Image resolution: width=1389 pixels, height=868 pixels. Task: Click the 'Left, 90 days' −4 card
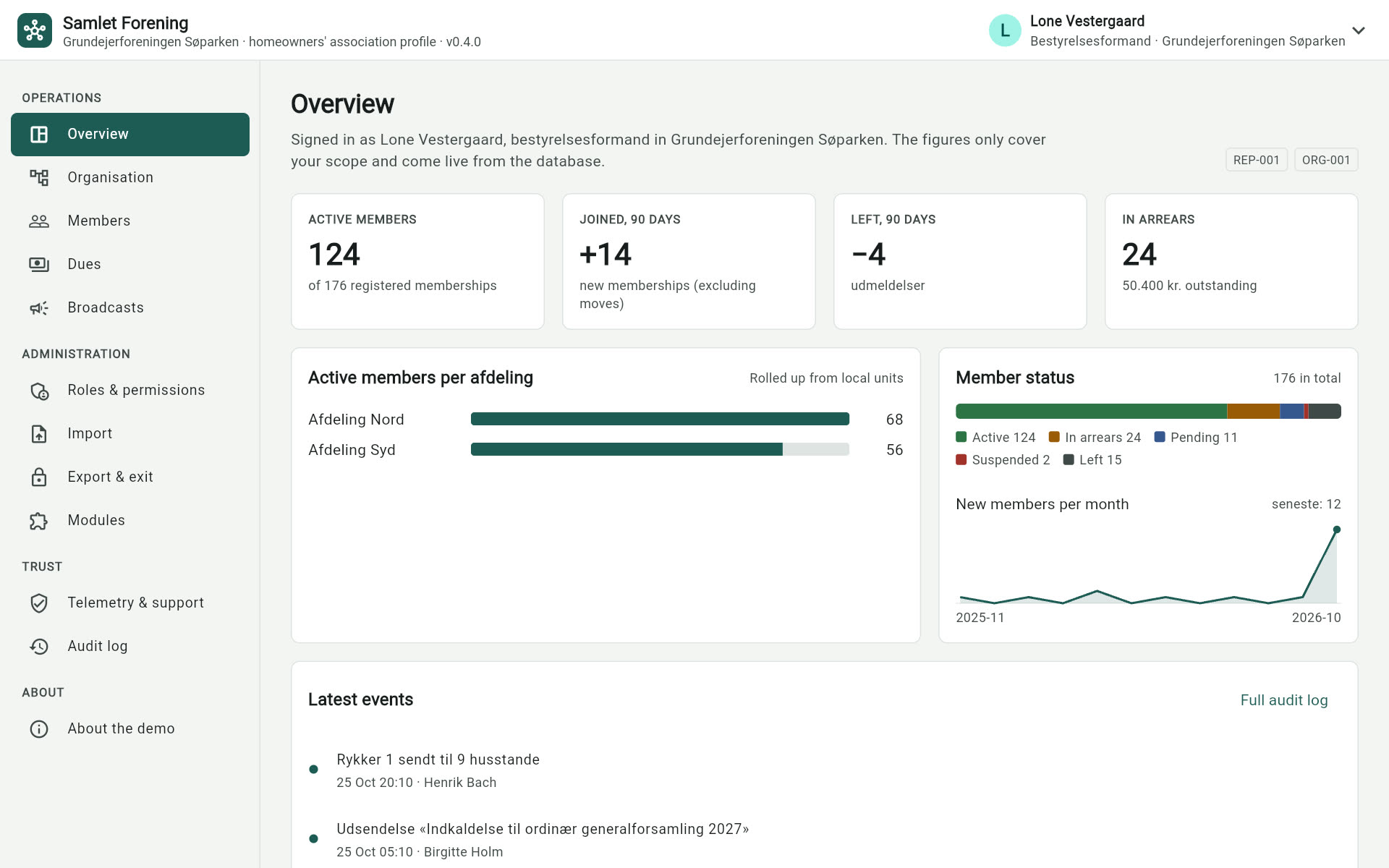[960, 261]
